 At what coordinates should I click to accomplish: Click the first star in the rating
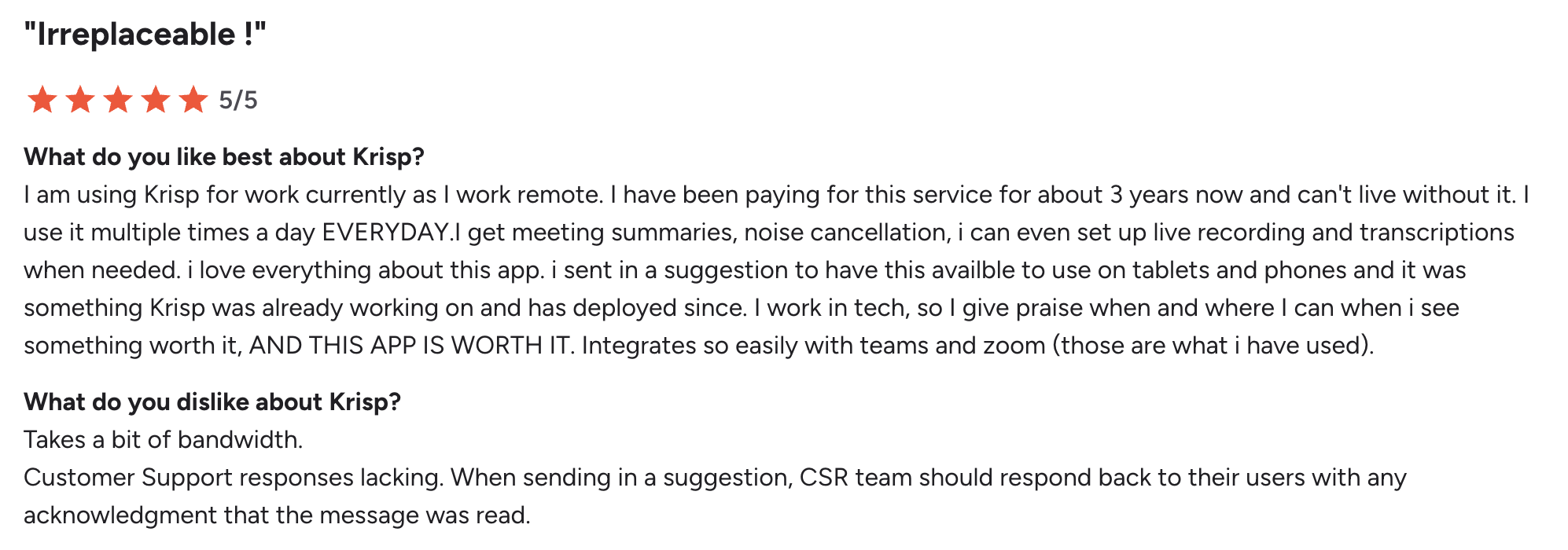(x=42, y=101)
